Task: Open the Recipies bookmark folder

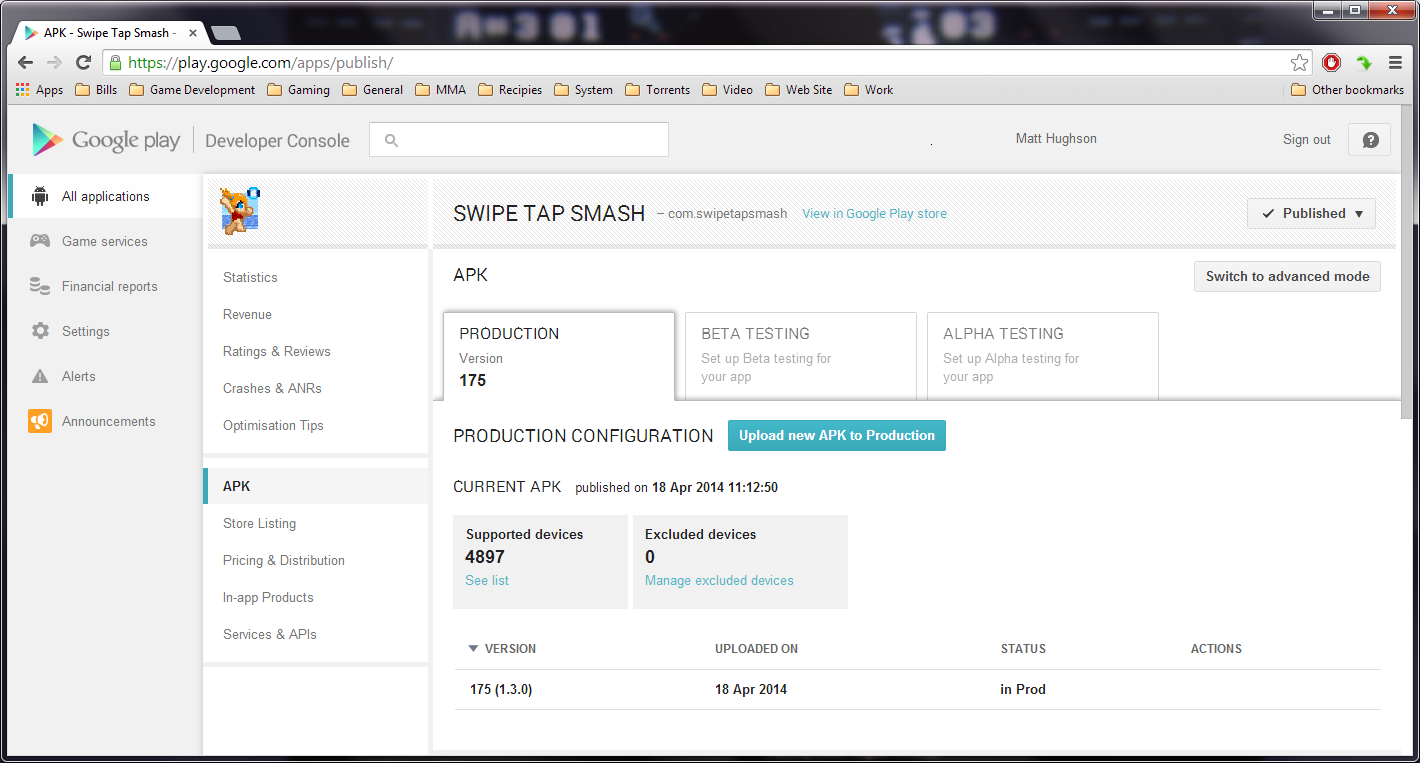Action: (x=510, y=90)
